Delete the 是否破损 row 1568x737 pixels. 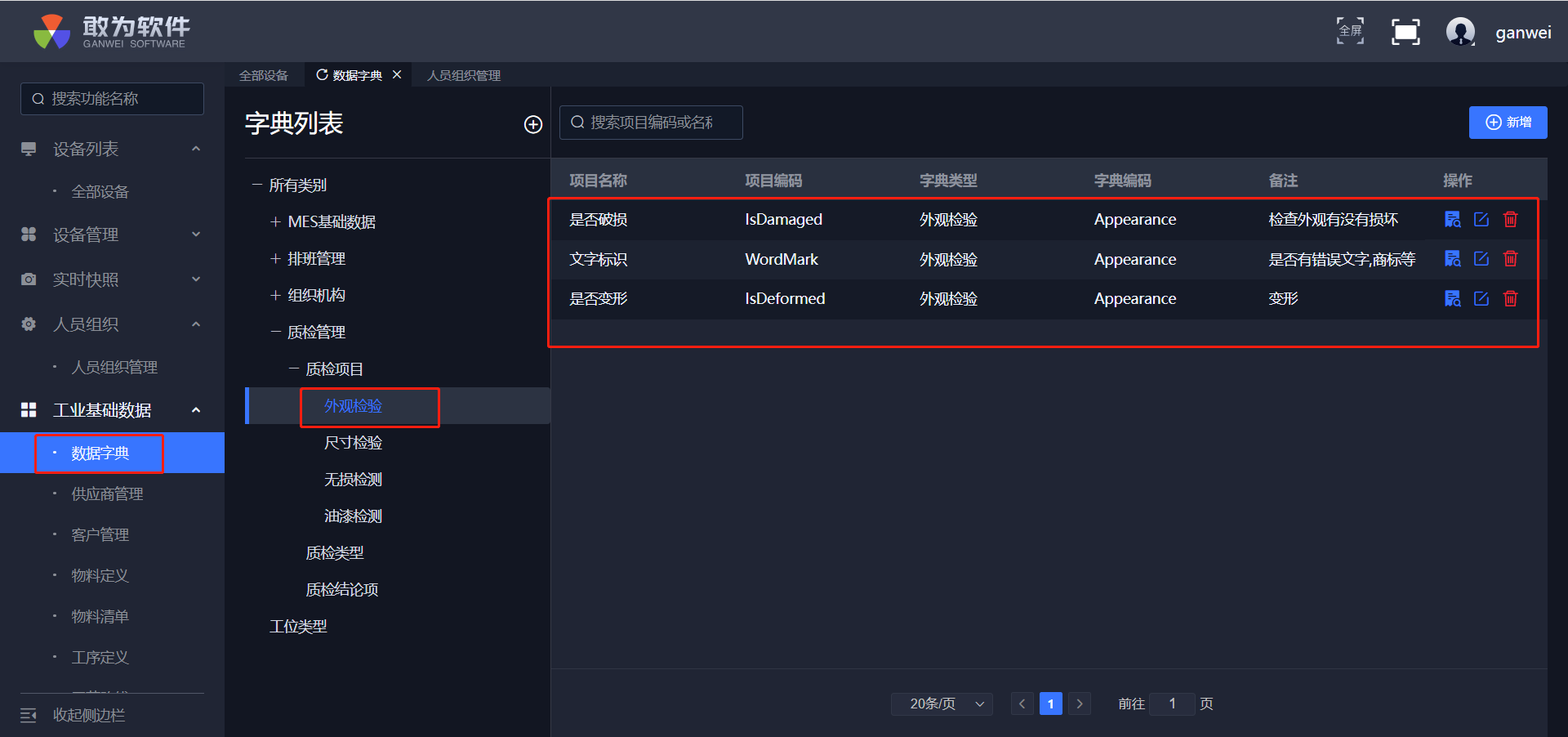click(x=1511, y=219)
